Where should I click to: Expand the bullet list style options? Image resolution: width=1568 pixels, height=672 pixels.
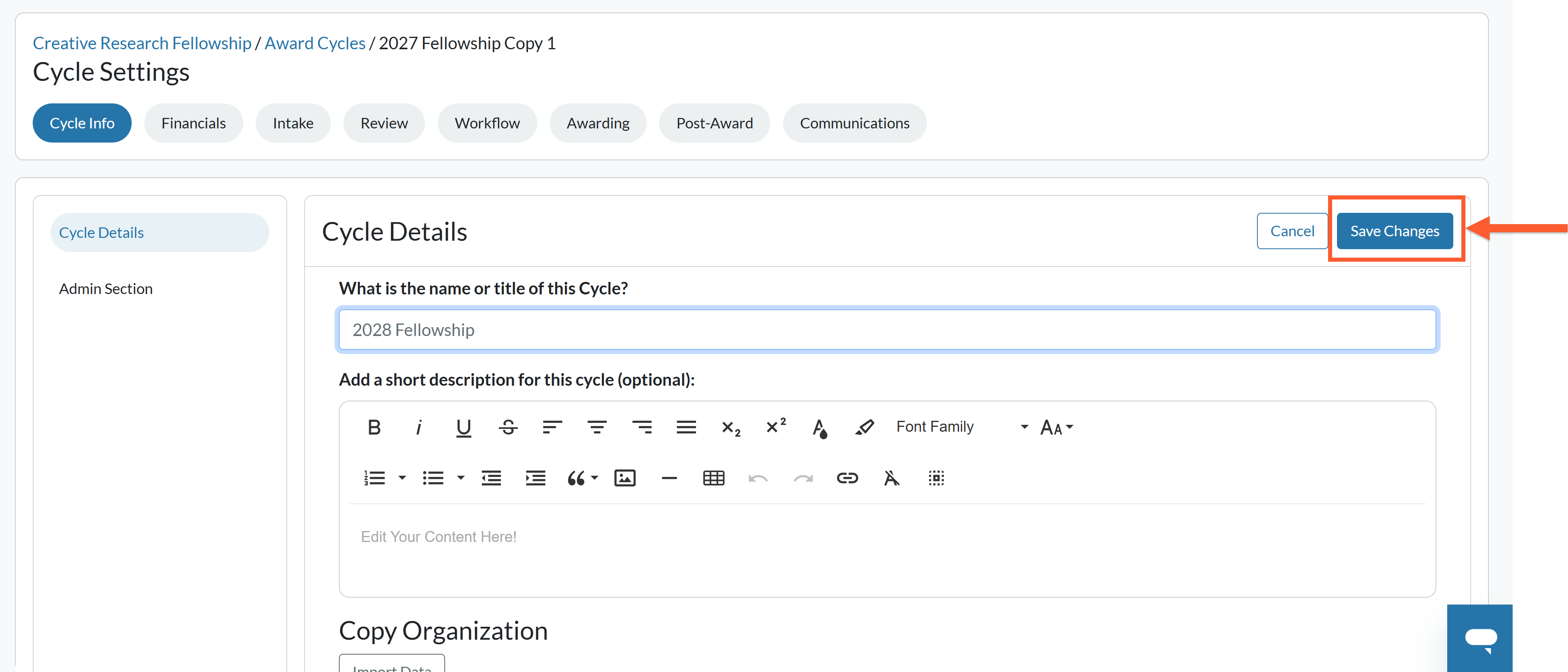461,479
